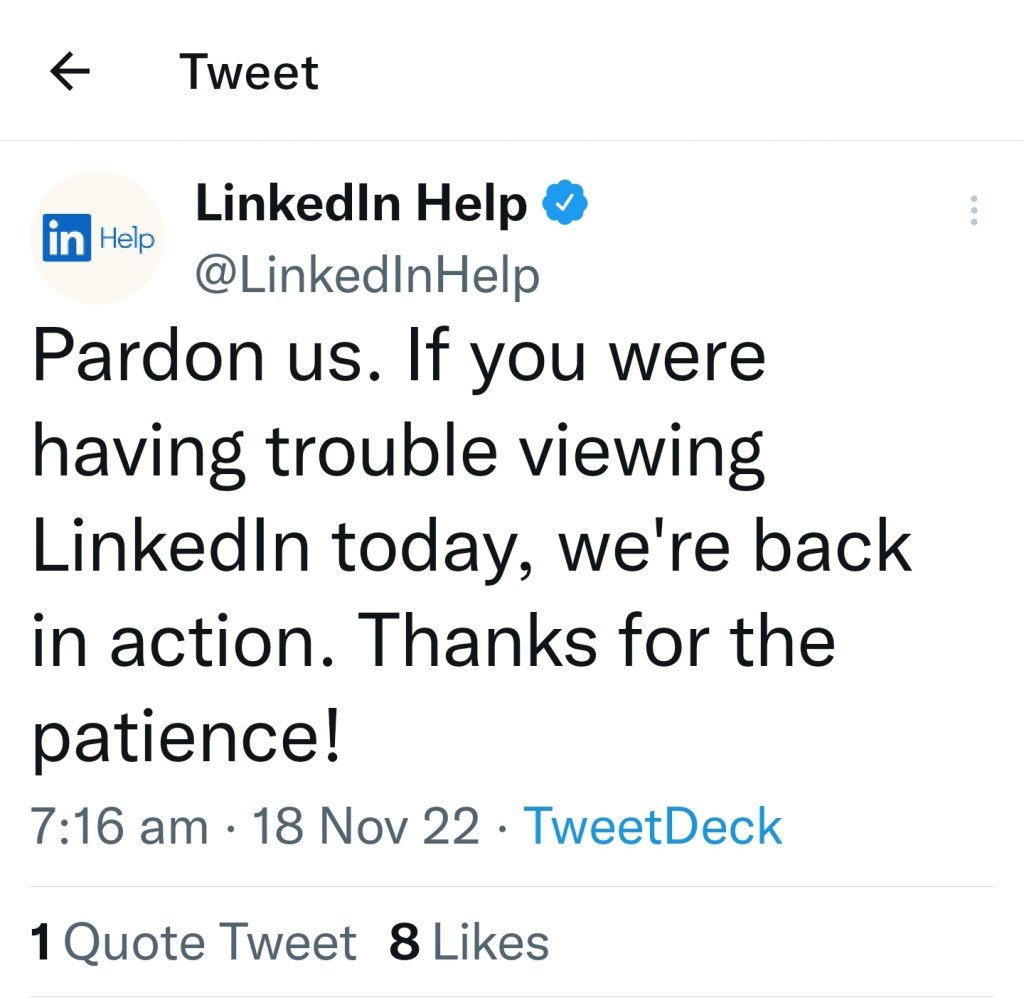Click the 18 Nov 22 date

coord(366,826)
